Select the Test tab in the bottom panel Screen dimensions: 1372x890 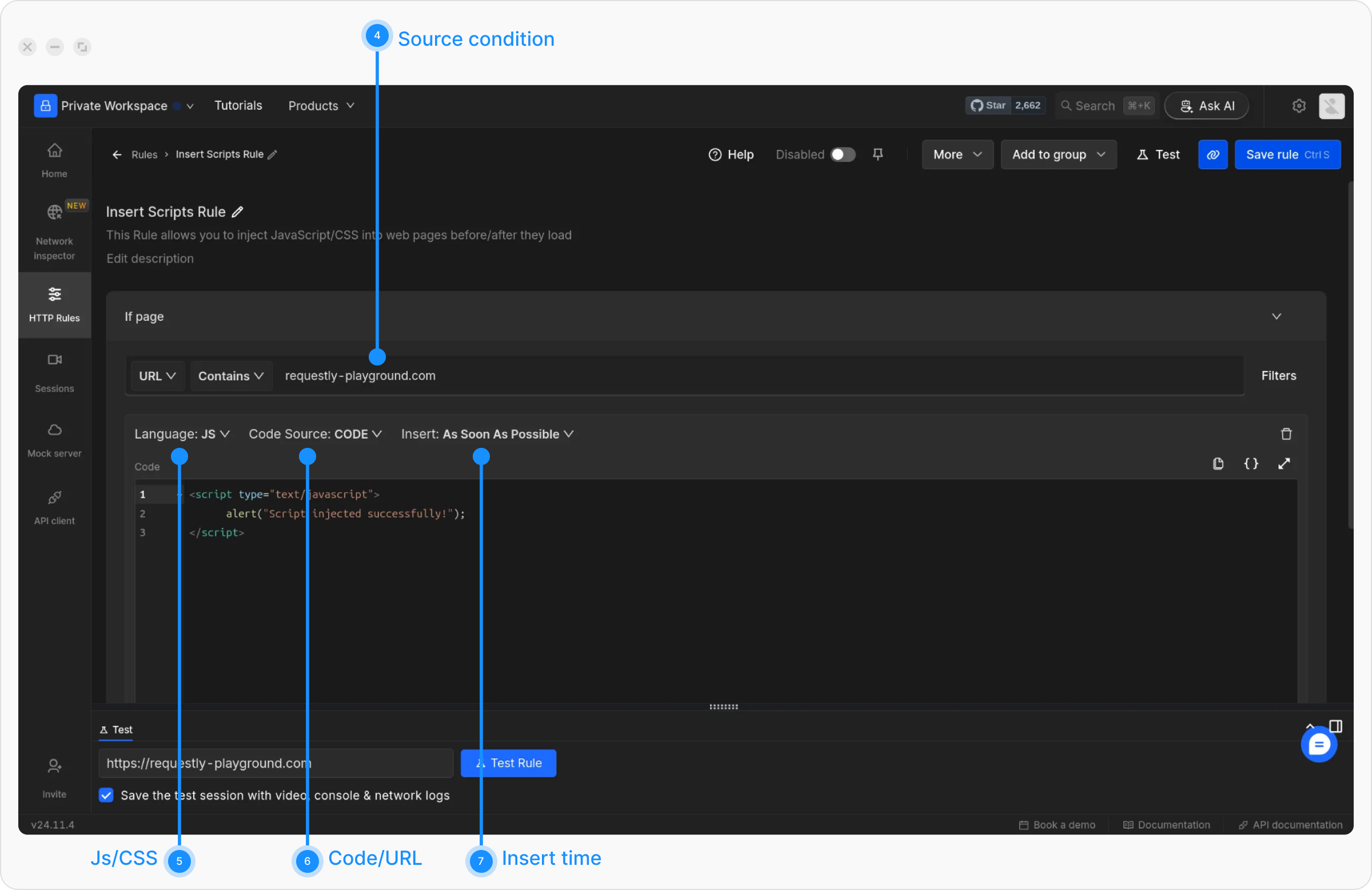click(116, 730)
